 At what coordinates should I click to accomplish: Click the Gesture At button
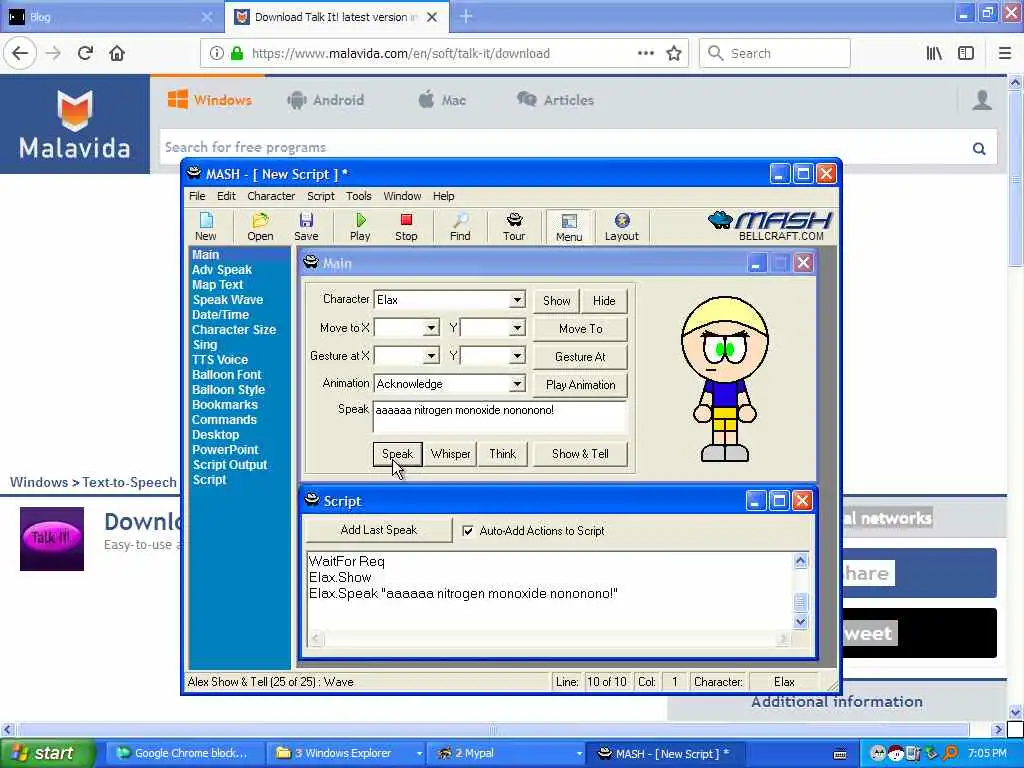[x=581, y=357]
